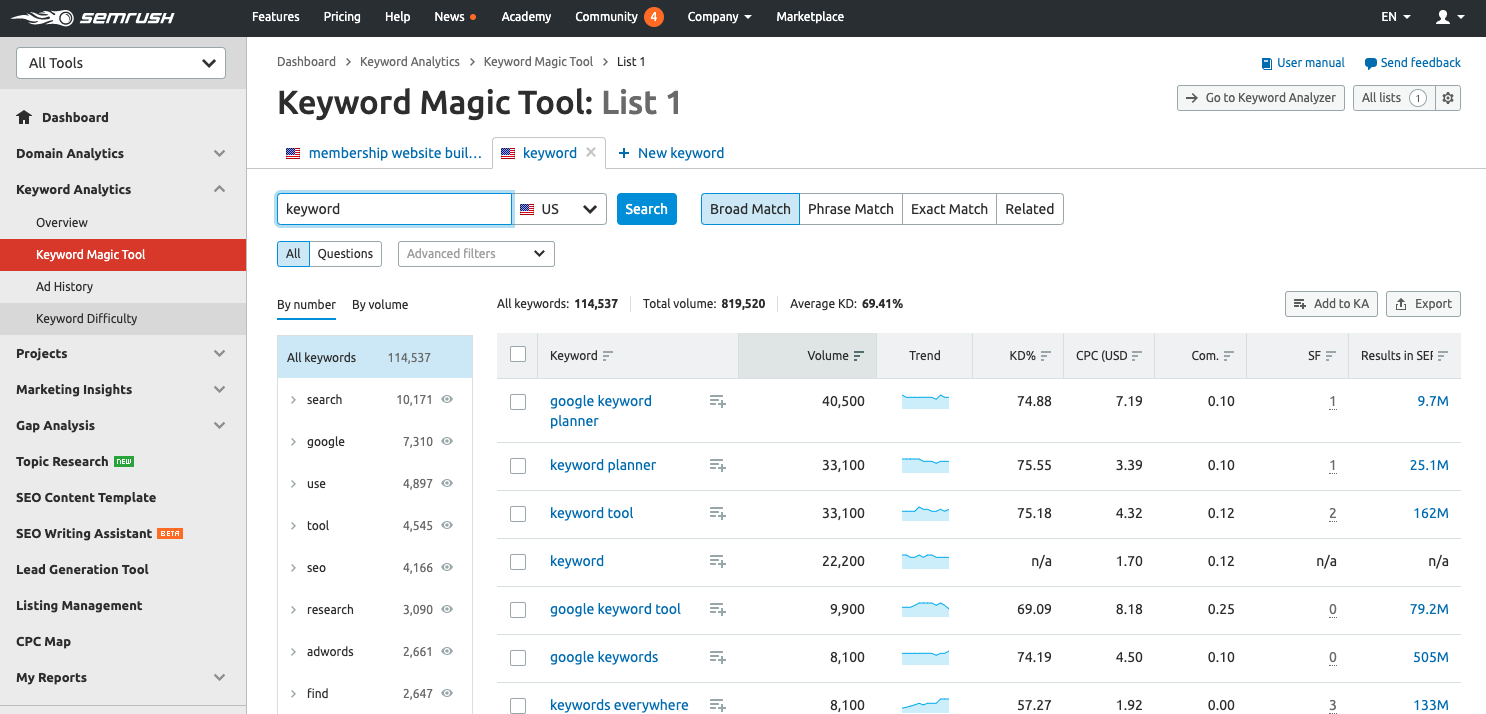Toggle the eye icon beside the search group
This screenshot has width=1486, height=714.
point(446,399)
